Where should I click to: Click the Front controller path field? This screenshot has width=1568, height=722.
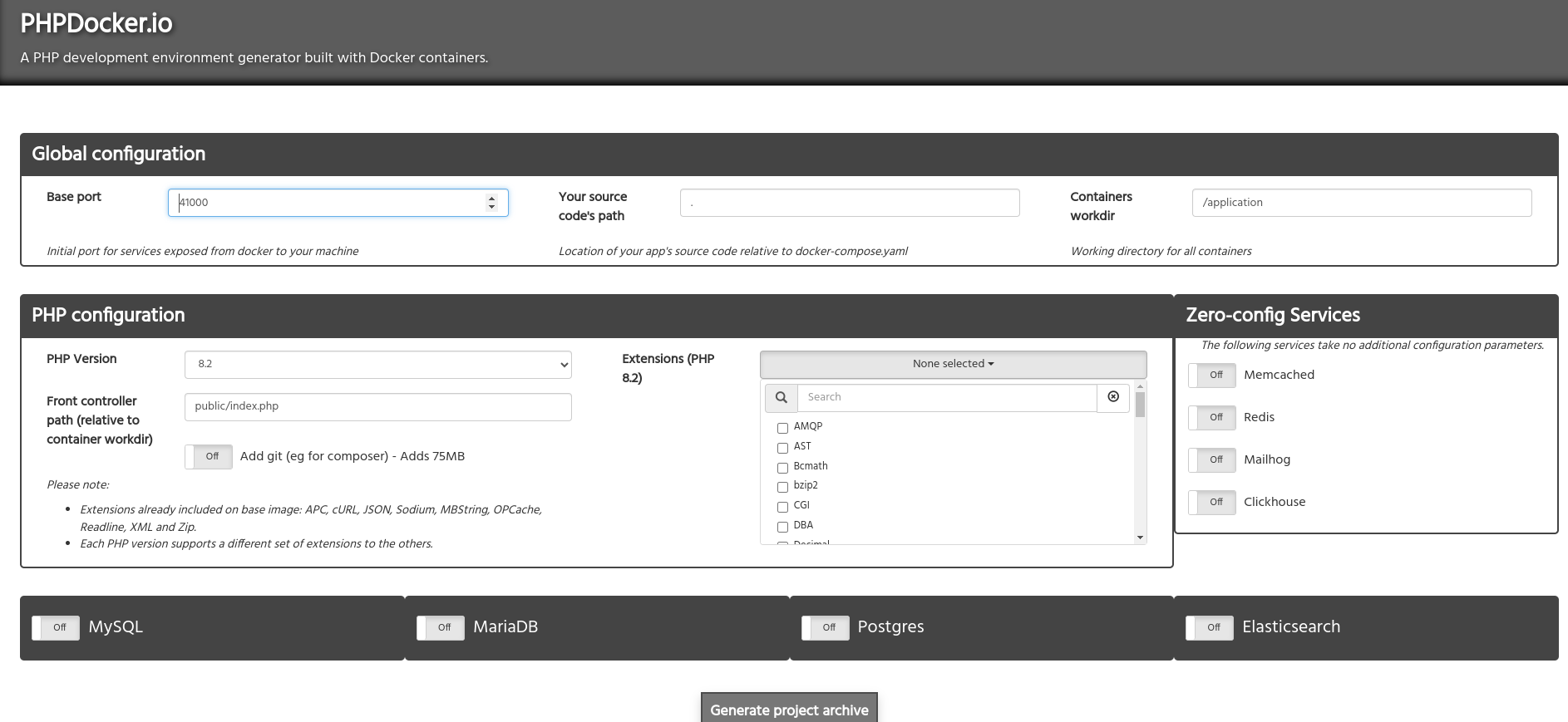(377, 407)
